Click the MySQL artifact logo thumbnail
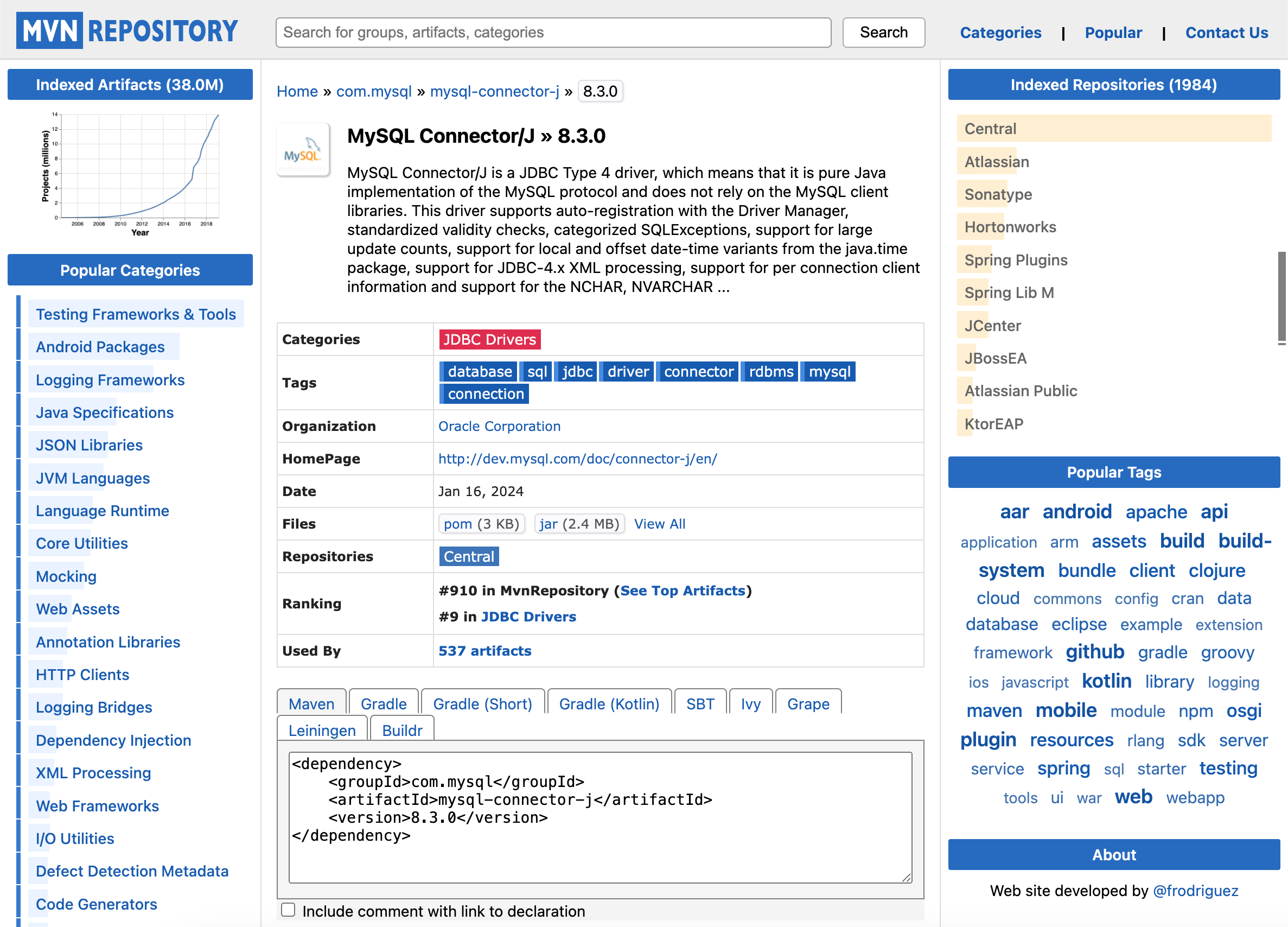Screen dimensions: 1288x927 pyautogui.click(x=303, y=150)
